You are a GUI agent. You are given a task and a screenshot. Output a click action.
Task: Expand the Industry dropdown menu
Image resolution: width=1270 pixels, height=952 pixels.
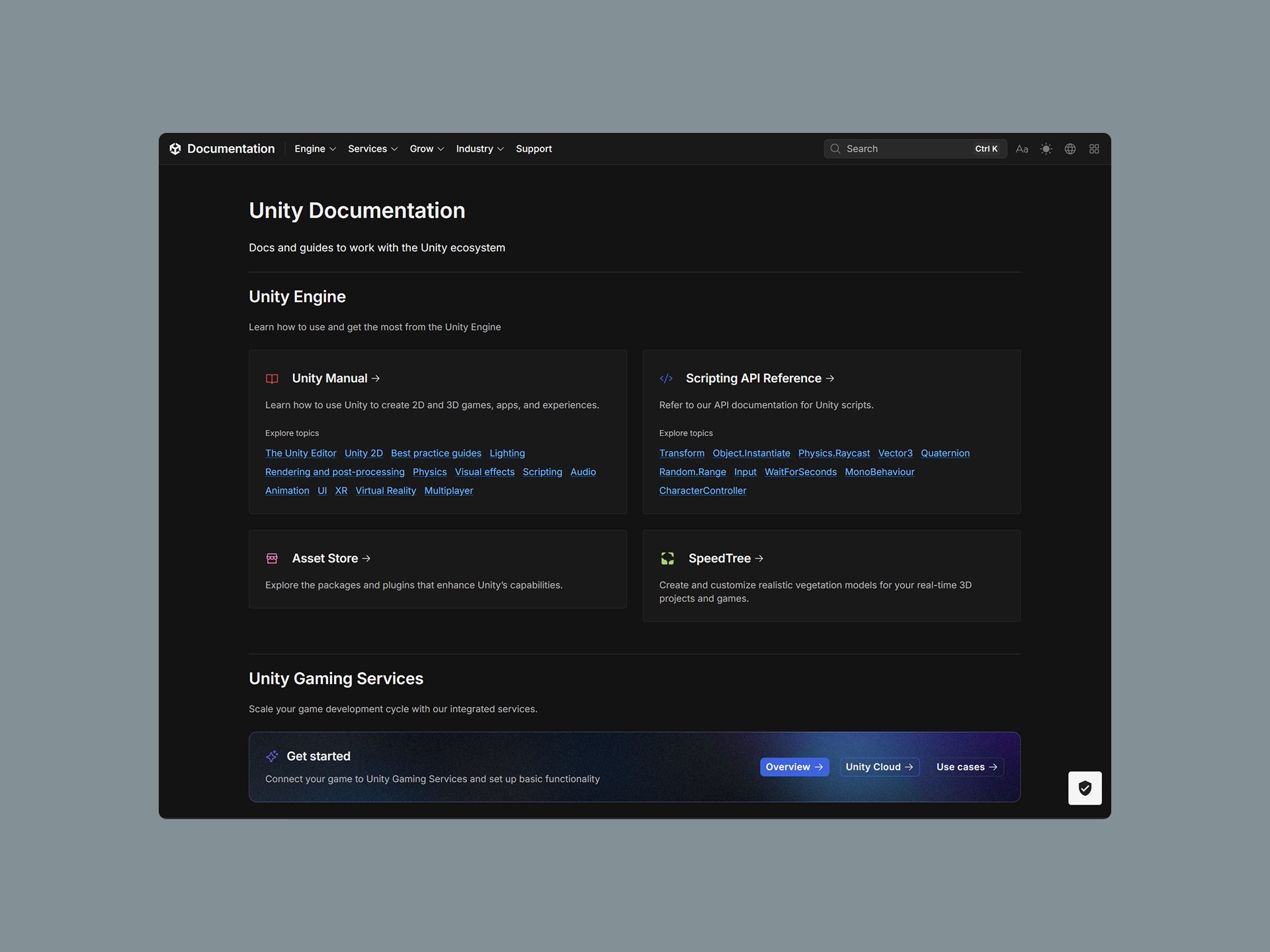[x=480, y=149]
